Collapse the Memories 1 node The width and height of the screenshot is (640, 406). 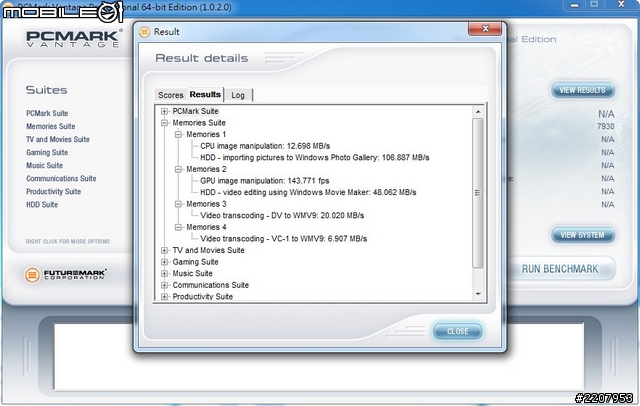(x=178, y=134)
